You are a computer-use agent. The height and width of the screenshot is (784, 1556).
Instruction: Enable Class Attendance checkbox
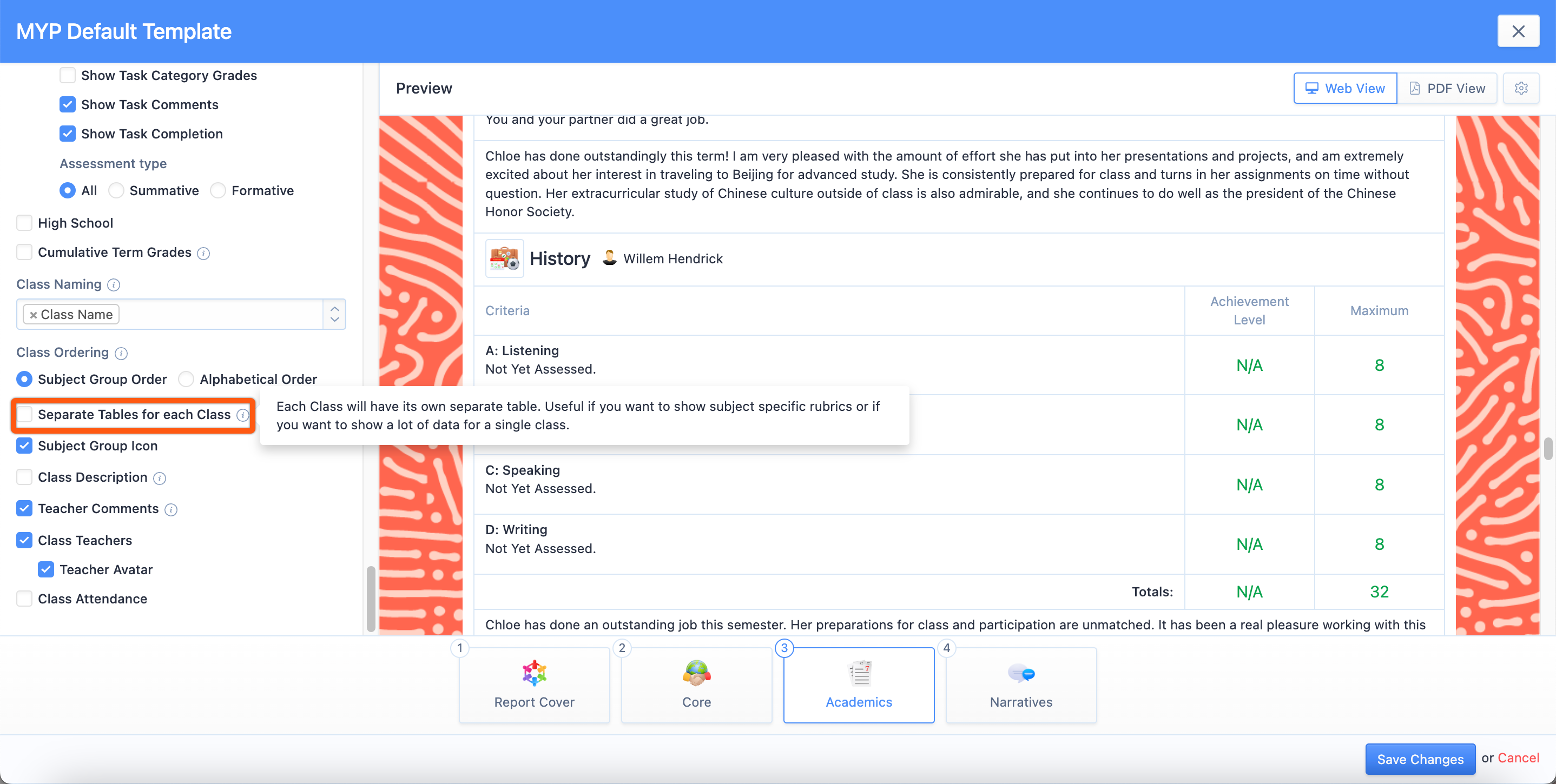point(24,599)
